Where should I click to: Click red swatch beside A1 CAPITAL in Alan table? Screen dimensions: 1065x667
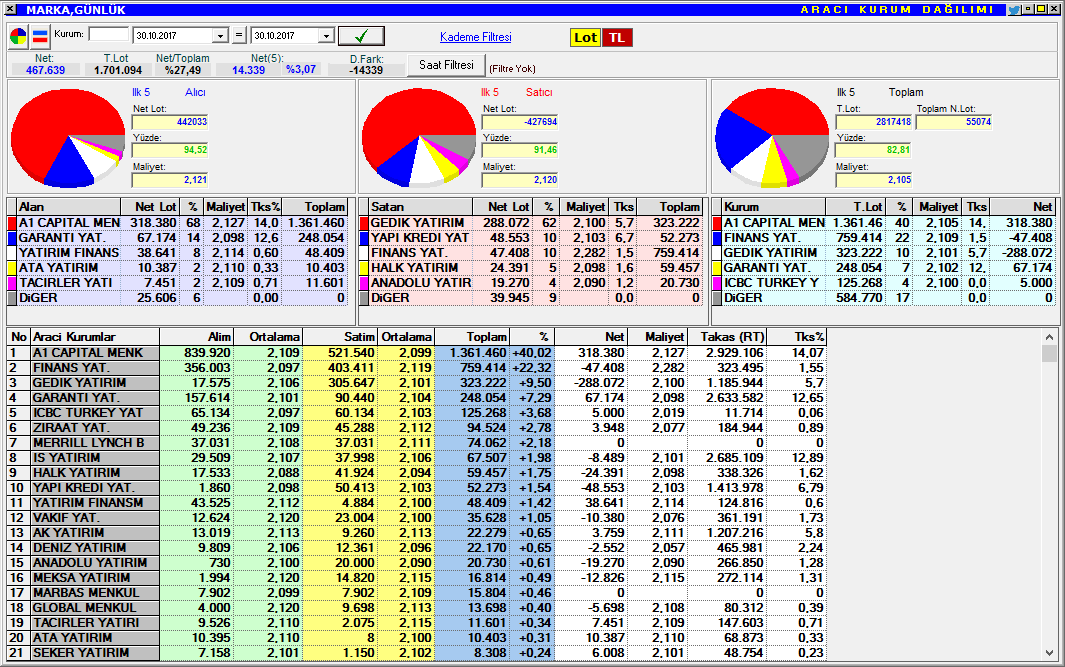(12, 223)
